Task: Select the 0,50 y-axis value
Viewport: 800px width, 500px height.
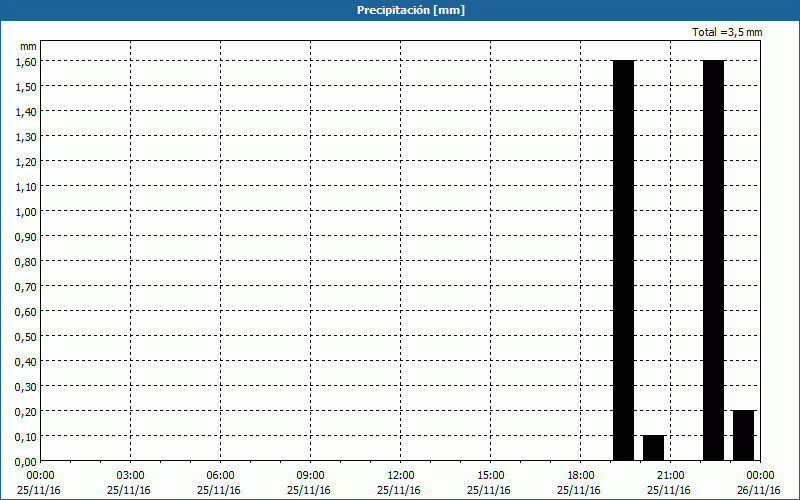Action: [x=26, y=336]
